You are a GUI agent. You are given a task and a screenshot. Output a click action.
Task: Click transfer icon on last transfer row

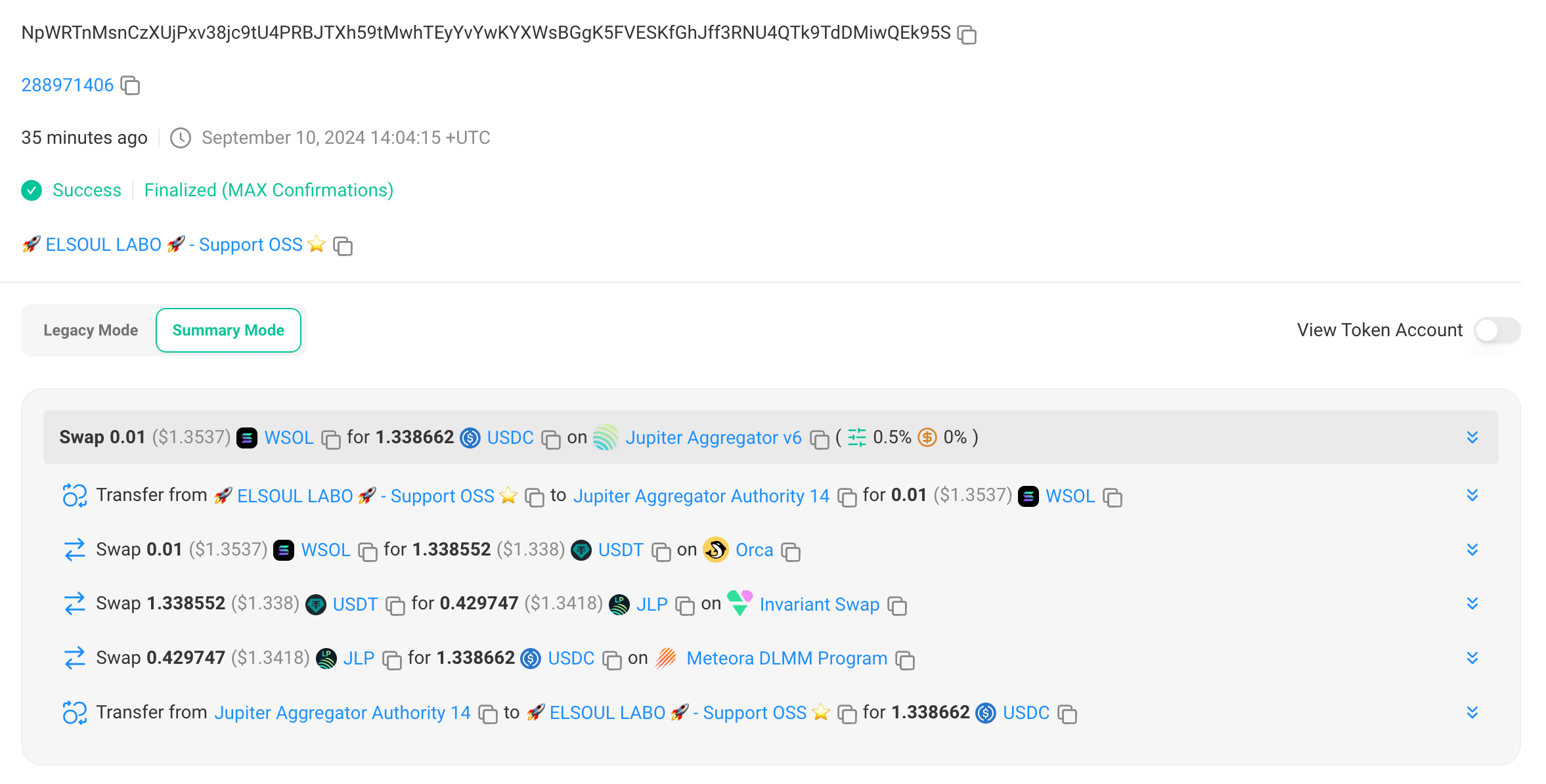coord(75,712)
